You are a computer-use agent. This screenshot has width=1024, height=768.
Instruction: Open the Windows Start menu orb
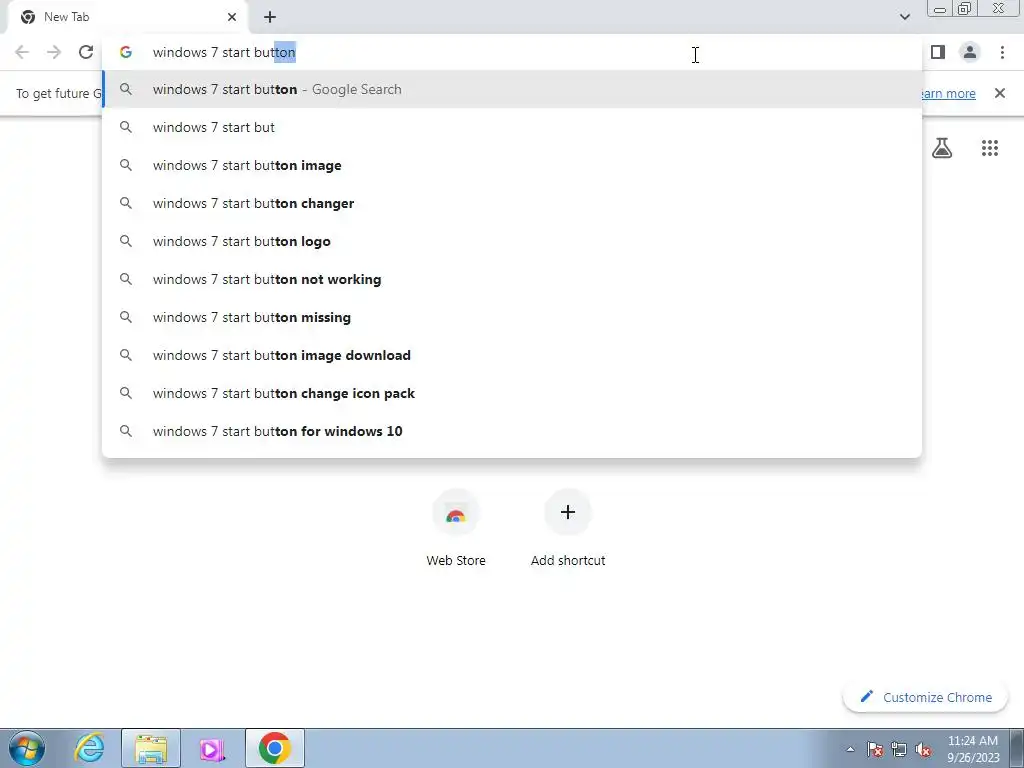coord(27,748)
